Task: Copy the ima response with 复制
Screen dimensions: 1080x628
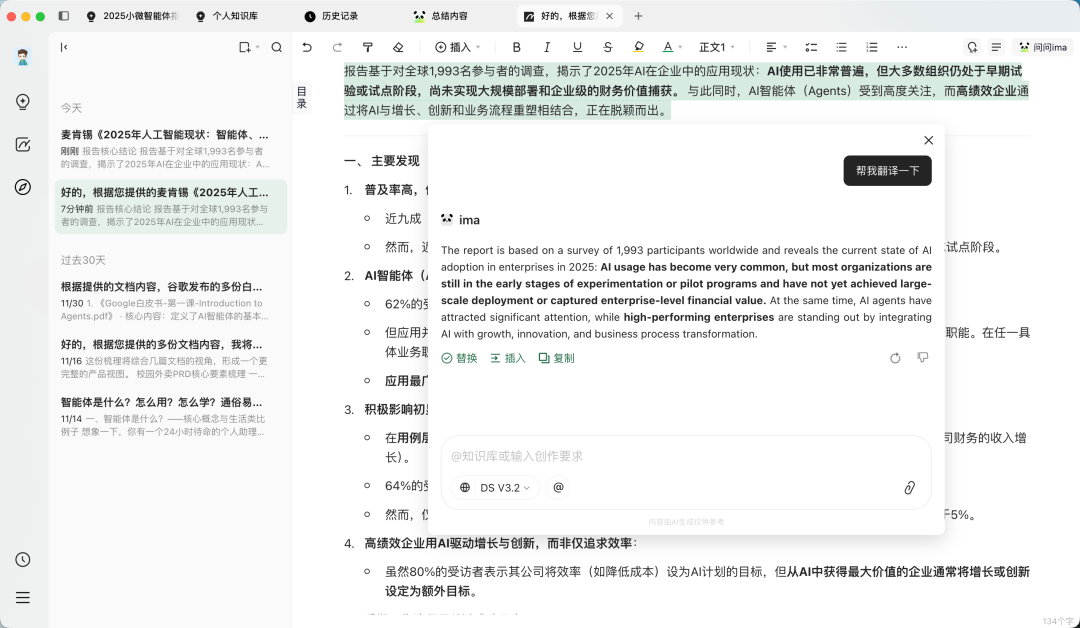Action: (556, 357)
